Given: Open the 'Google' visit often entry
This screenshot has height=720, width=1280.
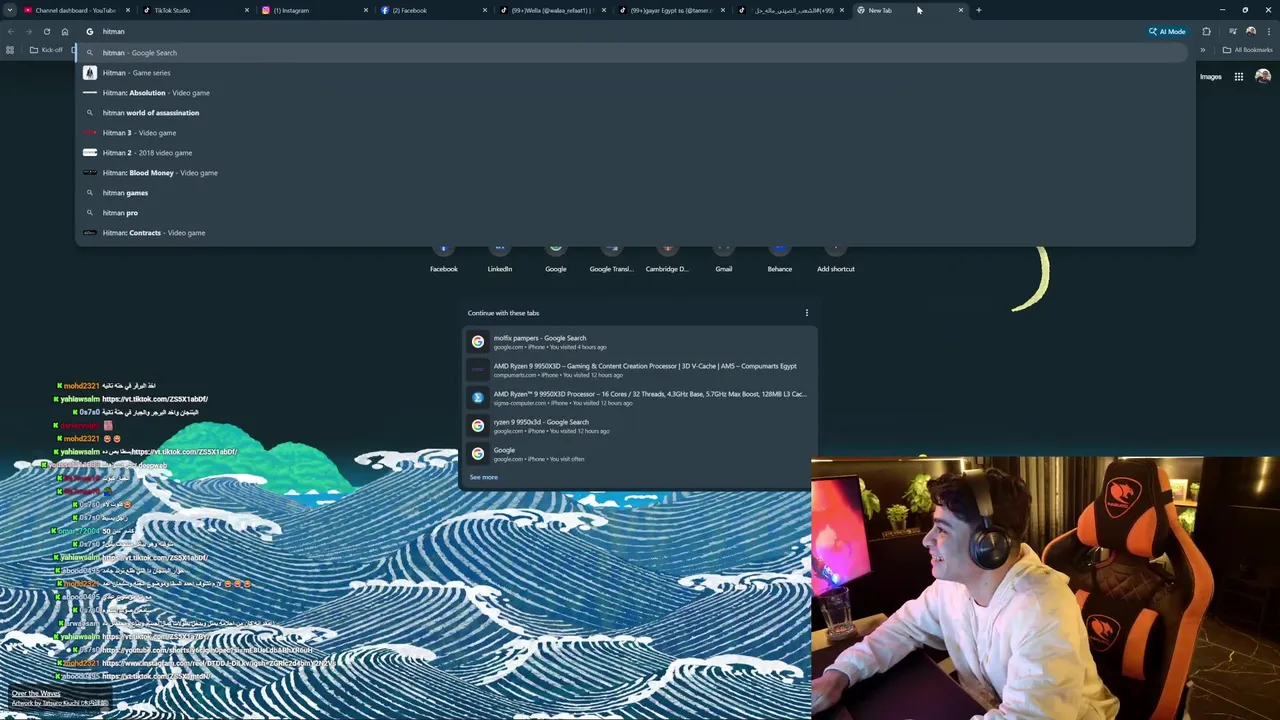Looking at the screenshot, I should tap(639, 454).
